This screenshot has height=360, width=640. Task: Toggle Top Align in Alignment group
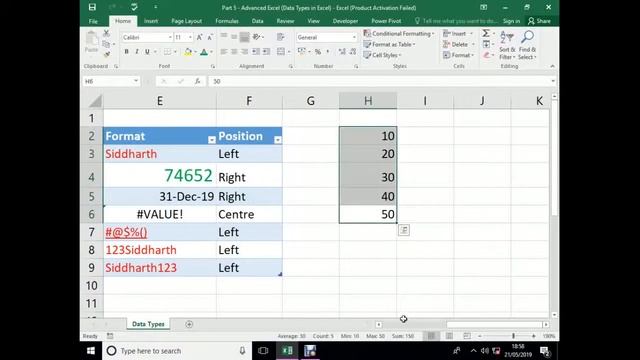coord(224,37)
